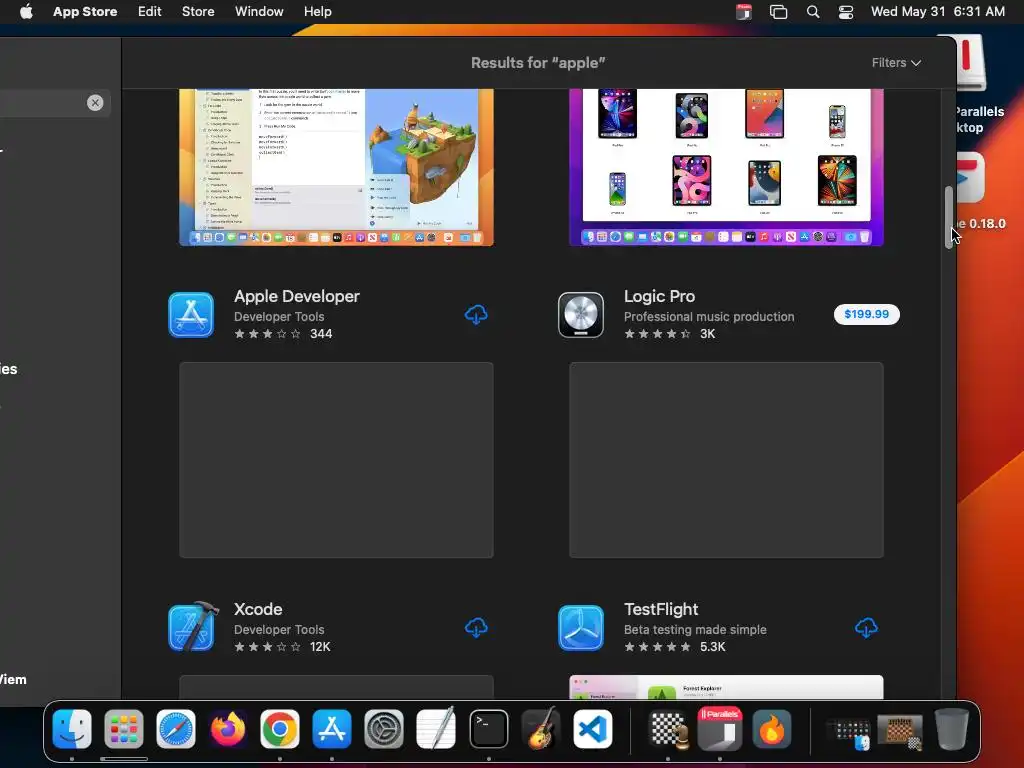Click the Results for "apple" heading
1024x768 pixels.
538,63
